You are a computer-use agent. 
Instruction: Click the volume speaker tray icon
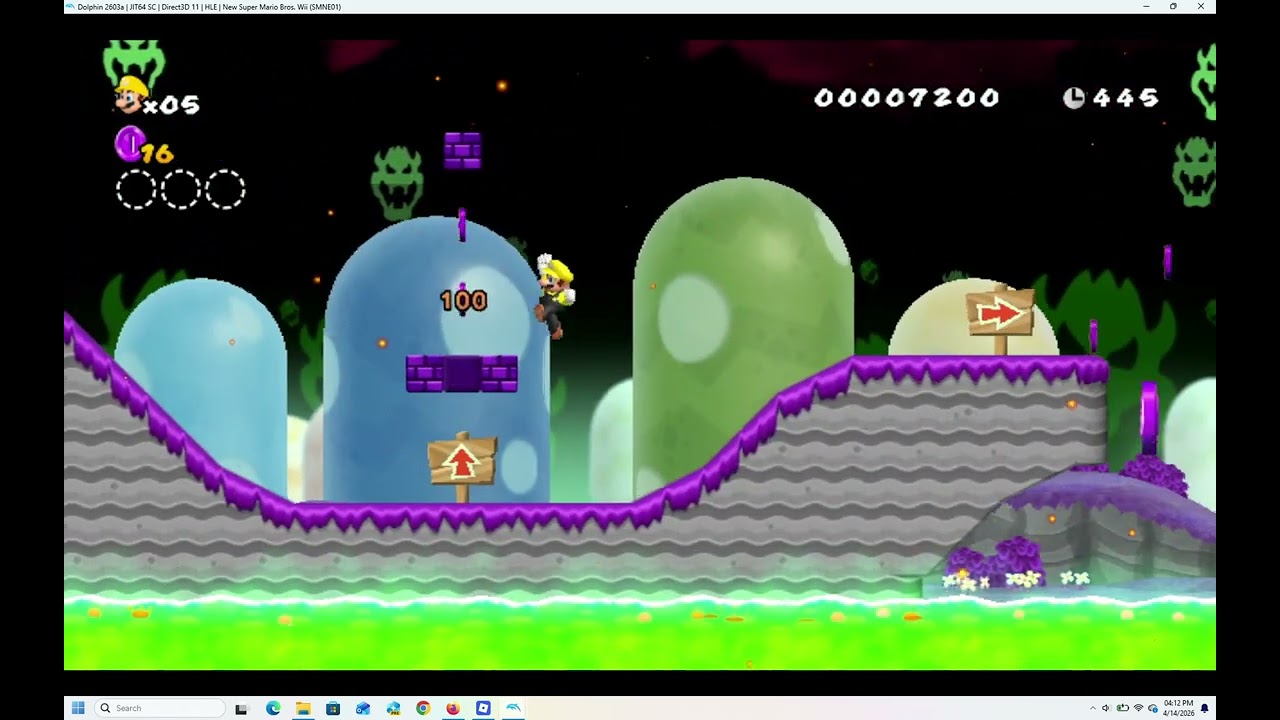1106,708
